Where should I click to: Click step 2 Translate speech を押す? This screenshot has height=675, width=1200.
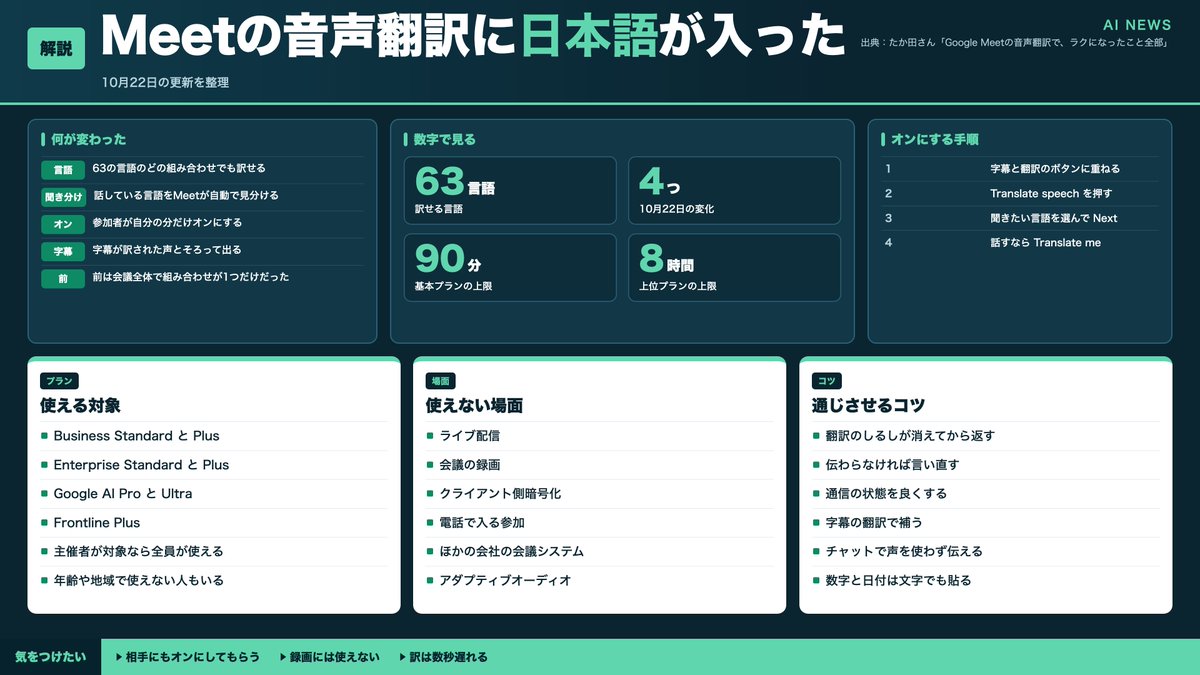1021,193
